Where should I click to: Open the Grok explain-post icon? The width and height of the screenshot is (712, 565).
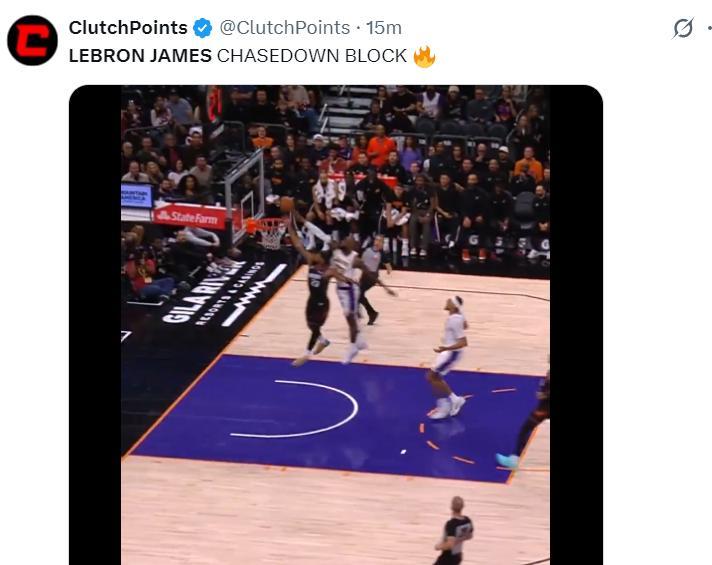click(x=683, y=28)
